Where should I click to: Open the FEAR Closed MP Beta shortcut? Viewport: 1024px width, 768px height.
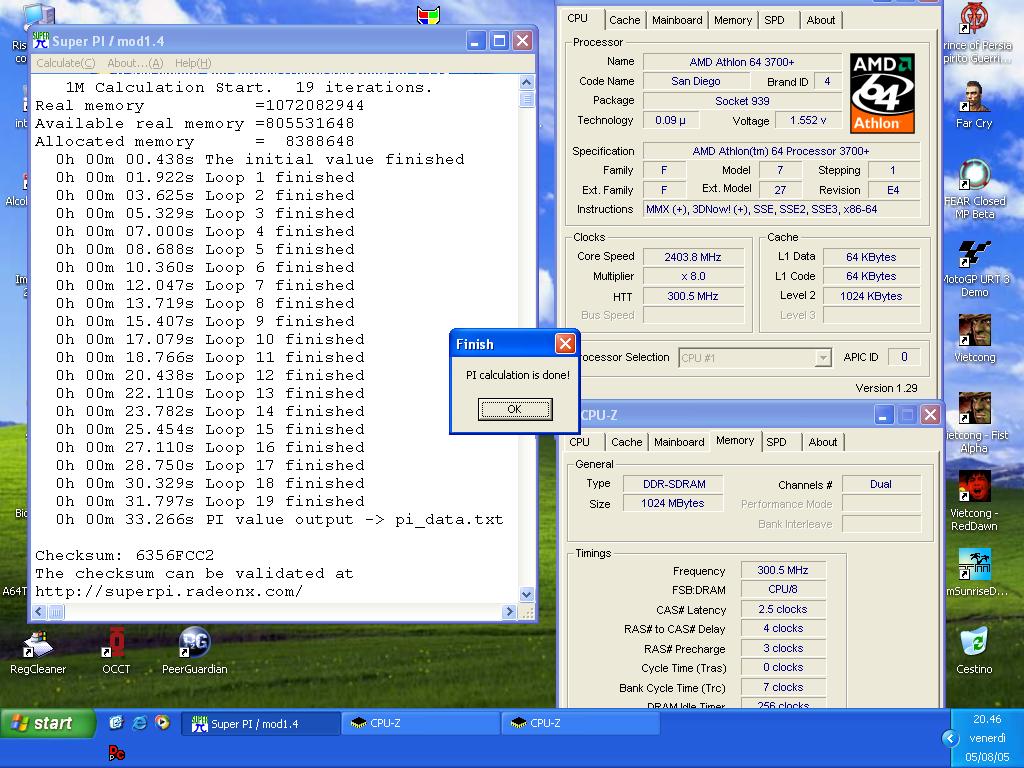click(x=974, y=189)
